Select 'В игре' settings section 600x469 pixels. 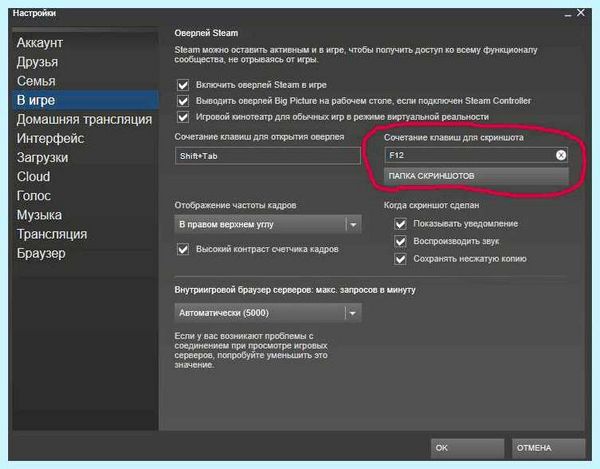click(85, 100)
